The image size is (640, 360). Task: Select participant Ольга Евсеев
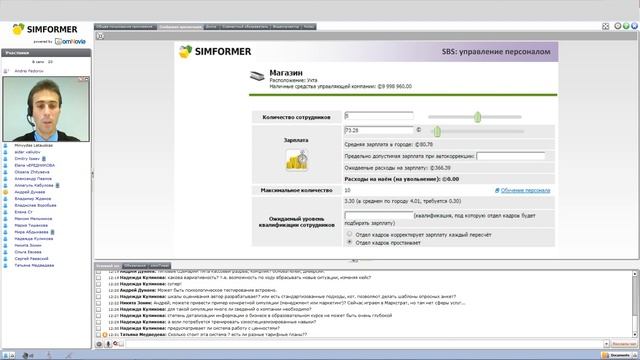(28, 252)
